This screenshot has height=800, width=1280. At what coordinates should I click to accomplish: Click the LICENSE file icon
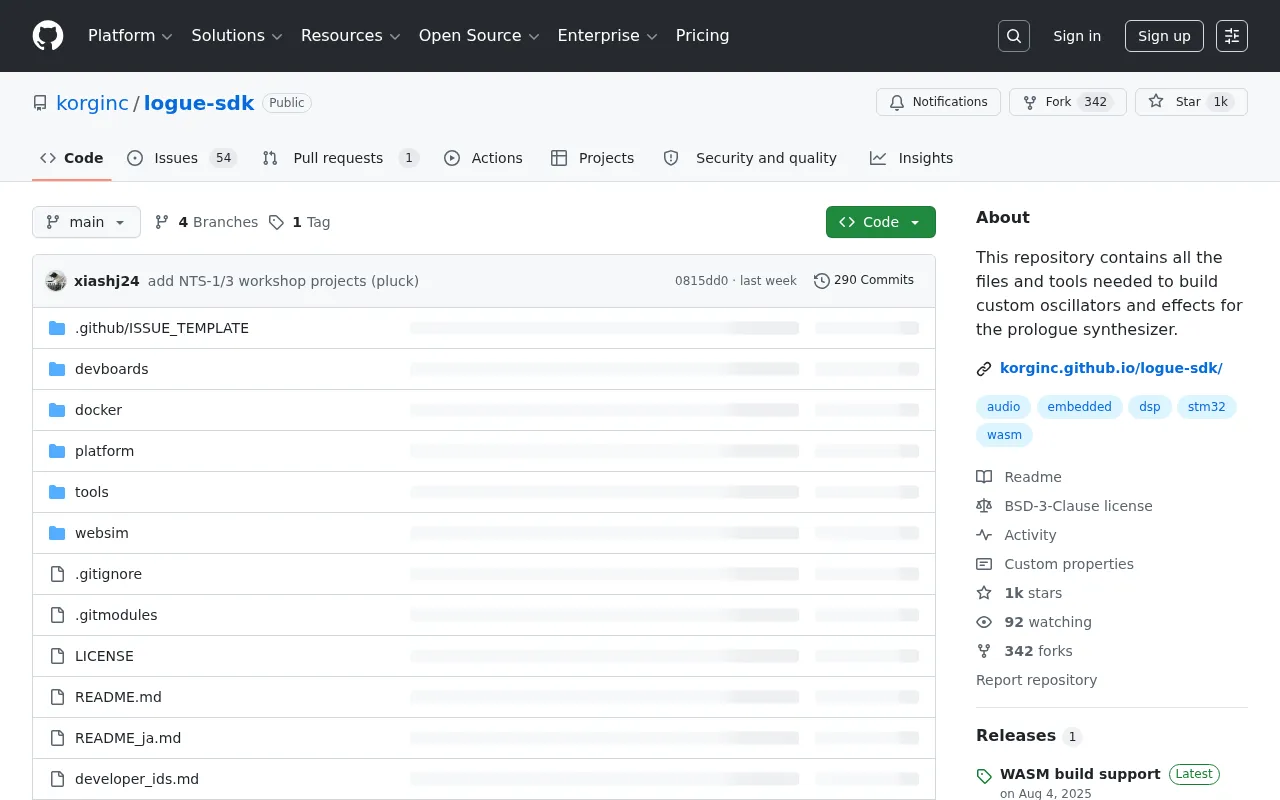click(x=57, y=656)
